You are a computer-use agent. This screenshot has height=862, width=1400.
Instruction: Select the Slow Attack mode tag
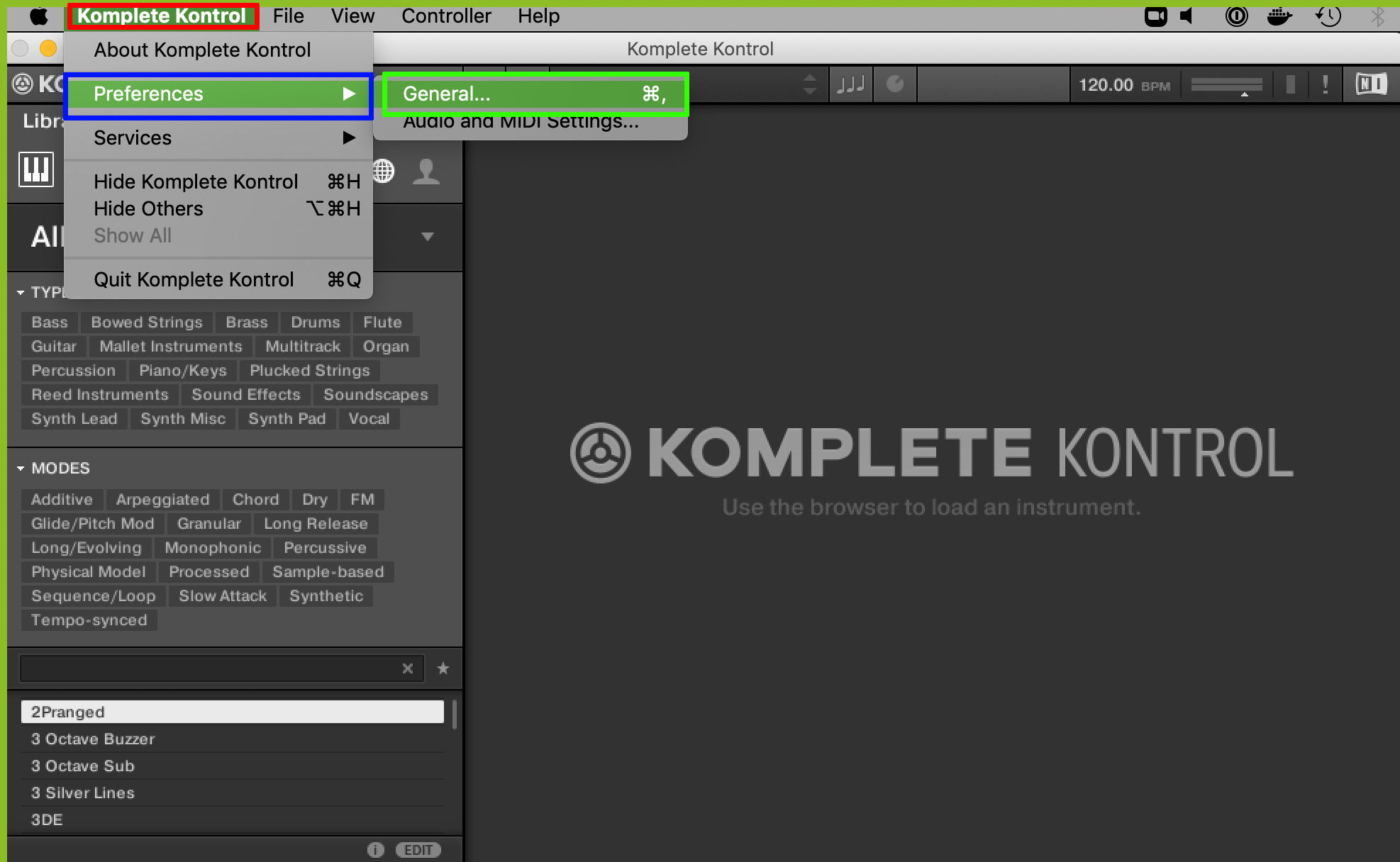tap(223, 595)
